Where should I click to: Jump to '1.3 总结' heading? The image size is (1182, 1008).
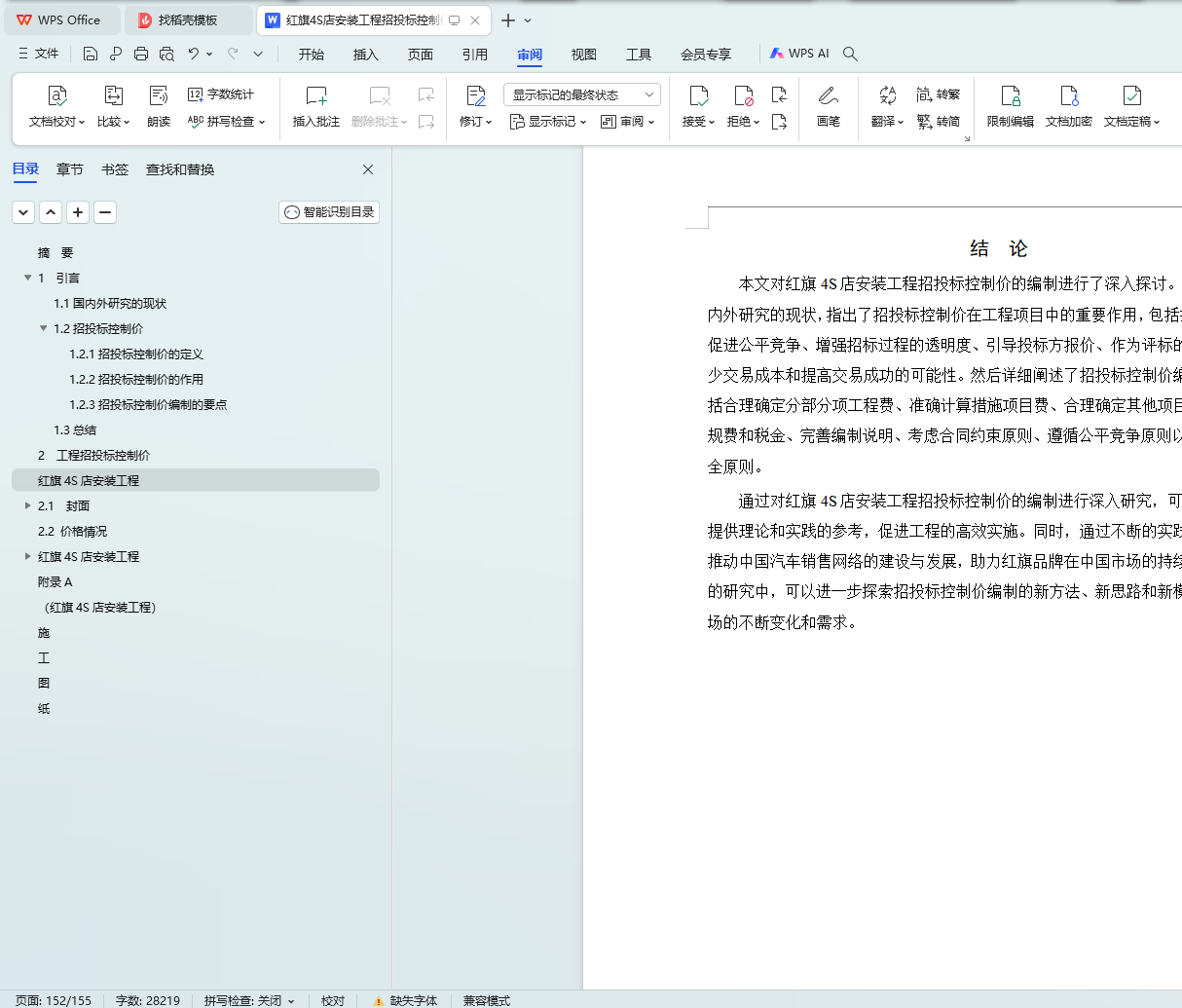(x=75, y=429)
